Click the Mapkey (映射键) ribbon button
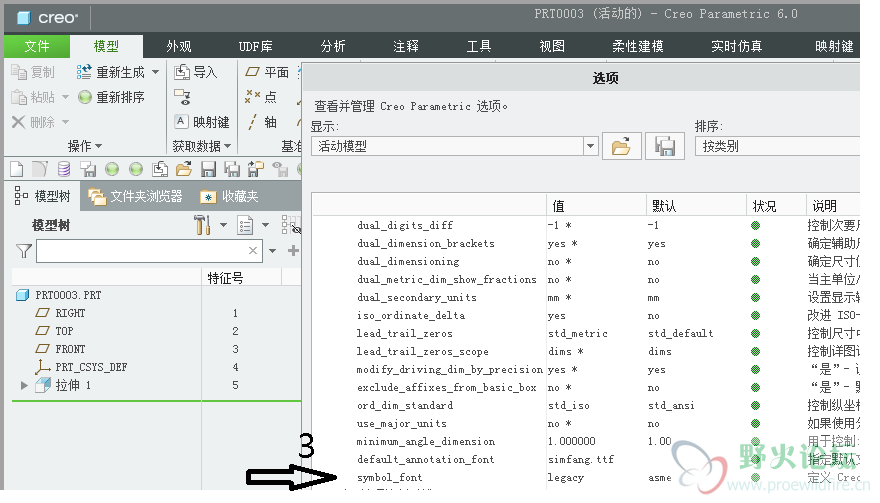The width and height of the screenshot is (880, 503). 202,122
